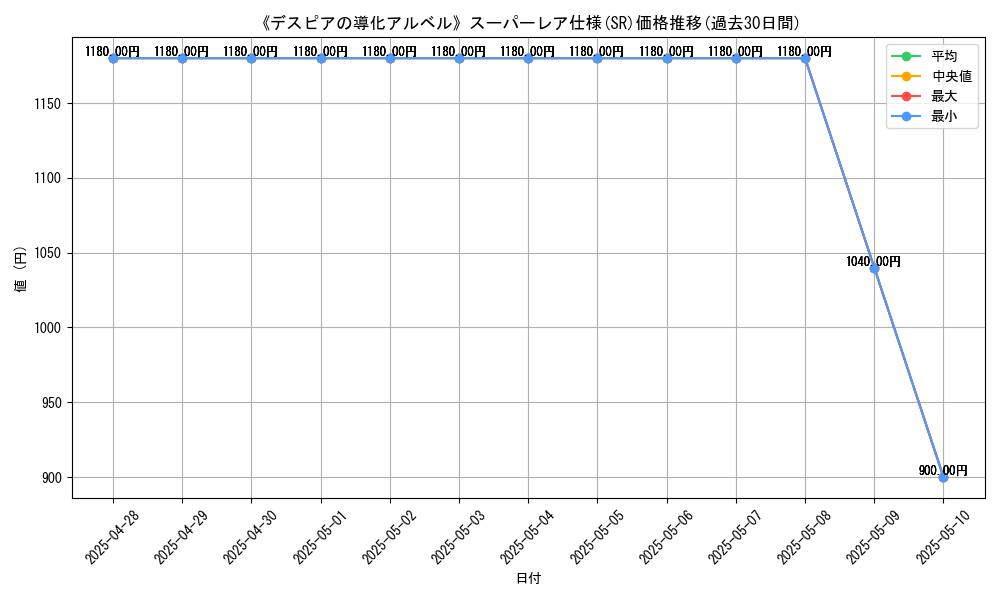Select the 1040 yen data point marker
1000x600 pixels.
pos(874,268)
